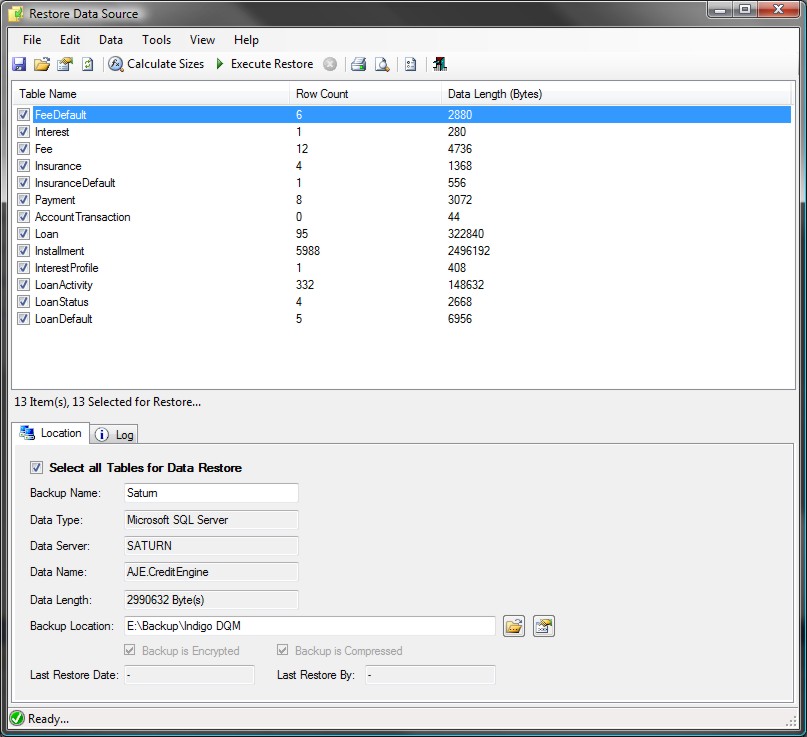Open Print Preview from the toolbar
Screen dimensions: 807x737
coord(382,64)
